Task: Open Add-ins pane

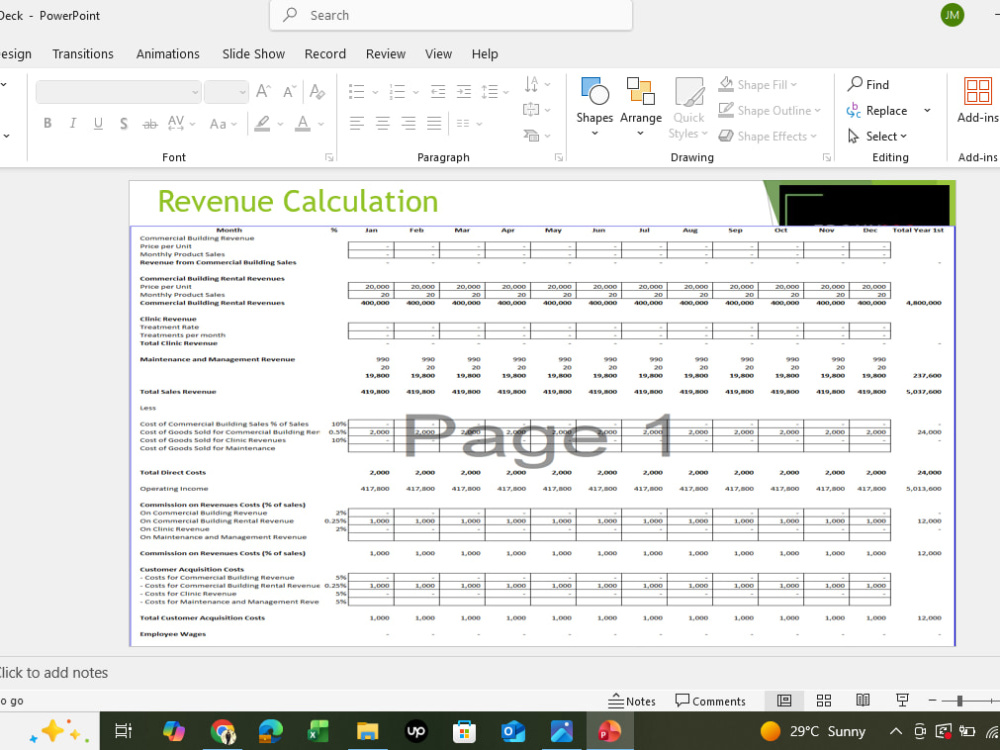Action: (x=977, y=100)
